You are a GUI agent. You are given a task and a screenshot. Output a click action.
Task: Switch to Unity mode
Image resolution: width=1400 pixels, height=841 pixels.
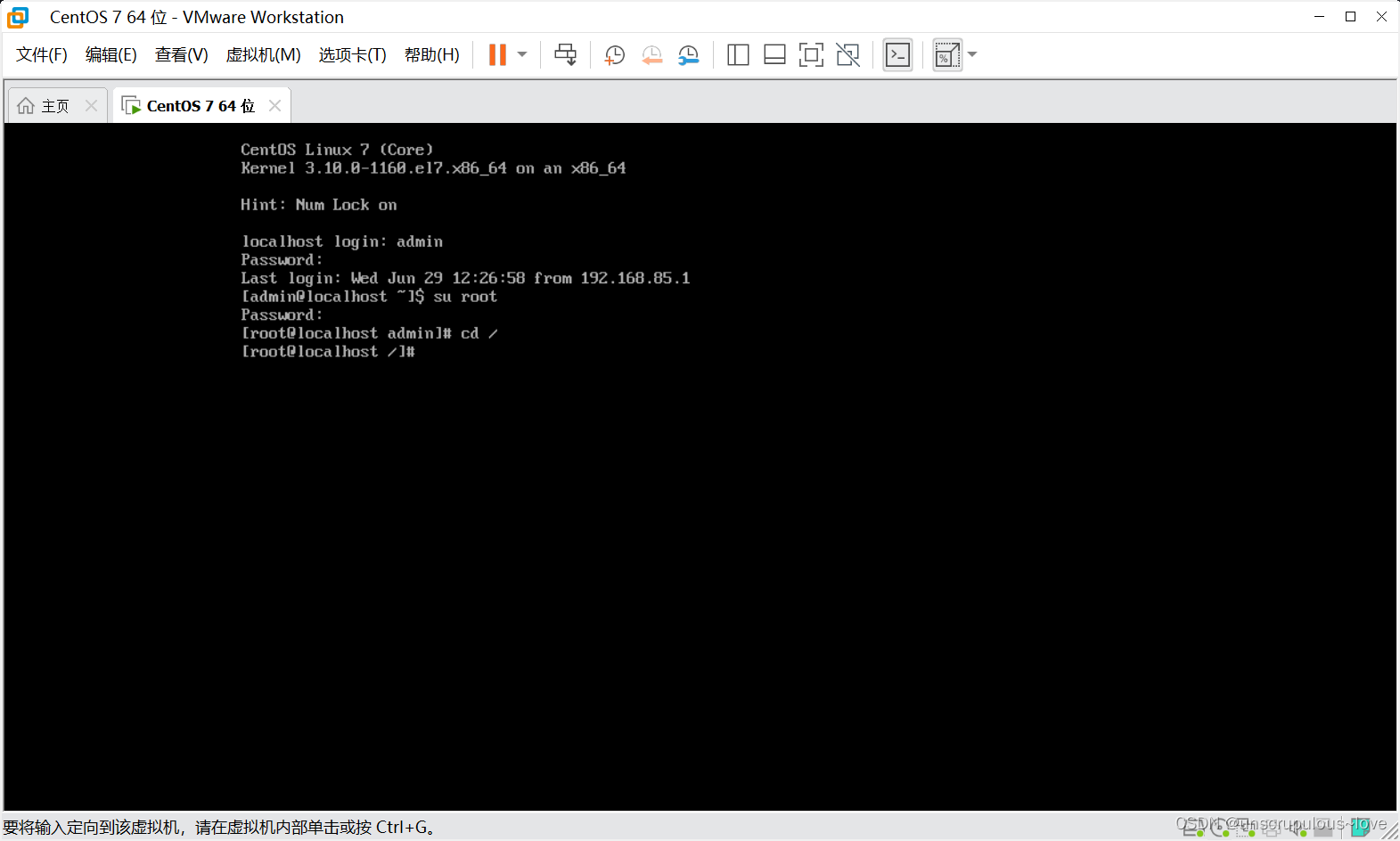tap(848, 55)
